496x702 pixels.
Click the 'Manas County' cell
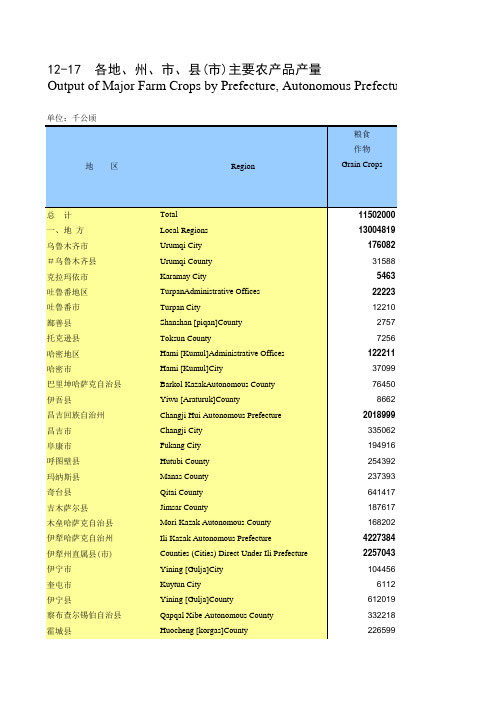pyautogui.click(x=184, y=476)
